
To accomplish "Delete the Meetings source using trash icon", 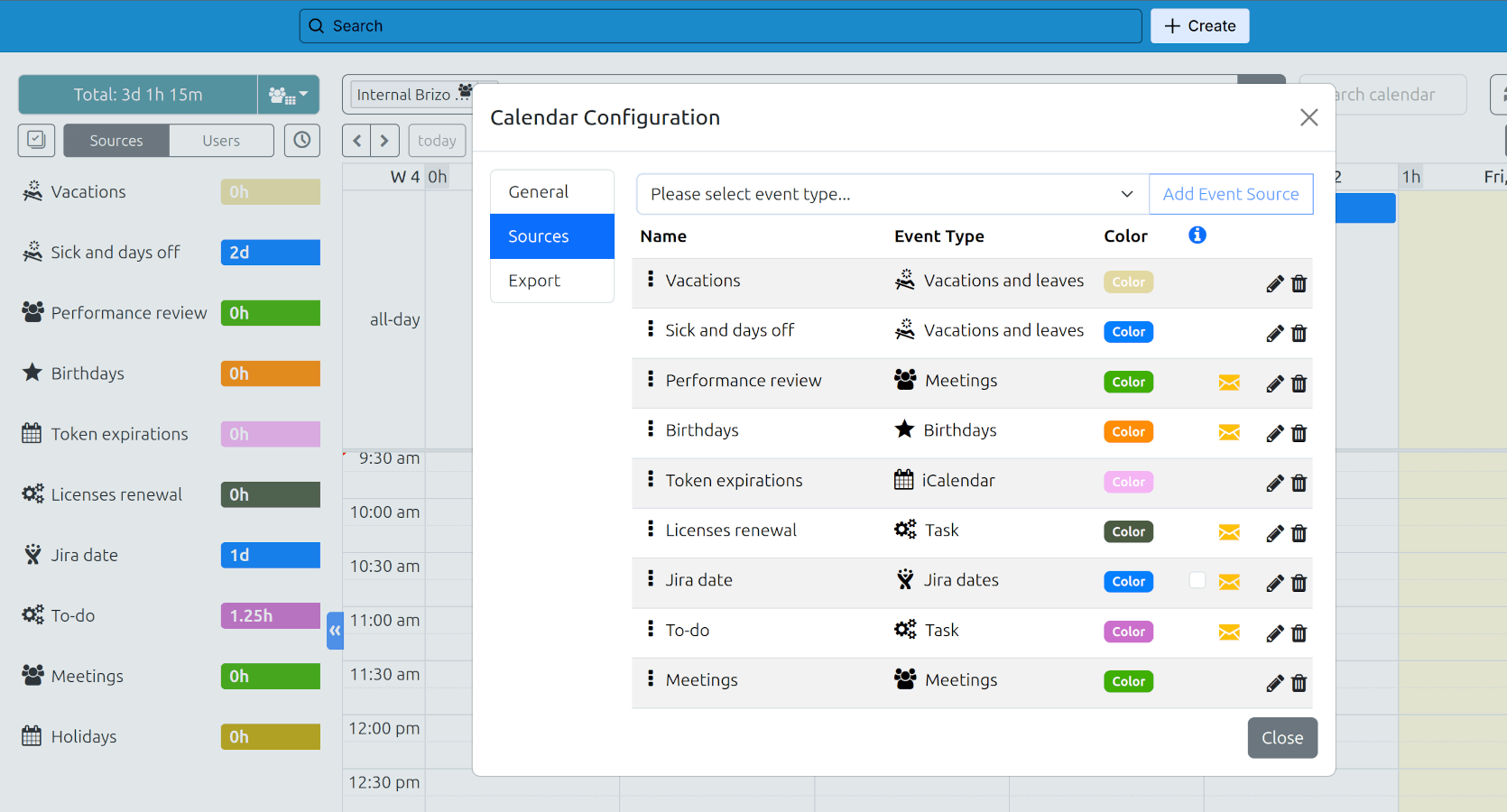I will (x=1299, y=683).
